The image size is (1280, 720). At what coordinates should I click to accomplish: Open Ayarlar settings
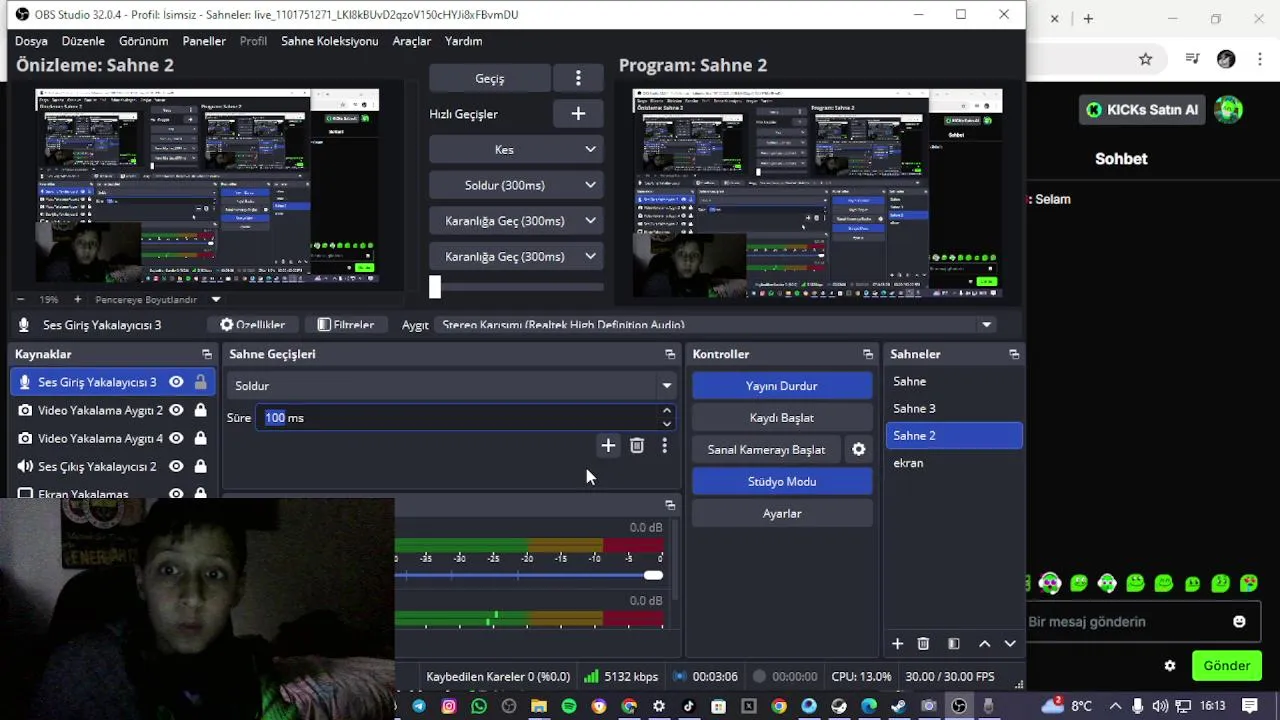coord(782,514)
